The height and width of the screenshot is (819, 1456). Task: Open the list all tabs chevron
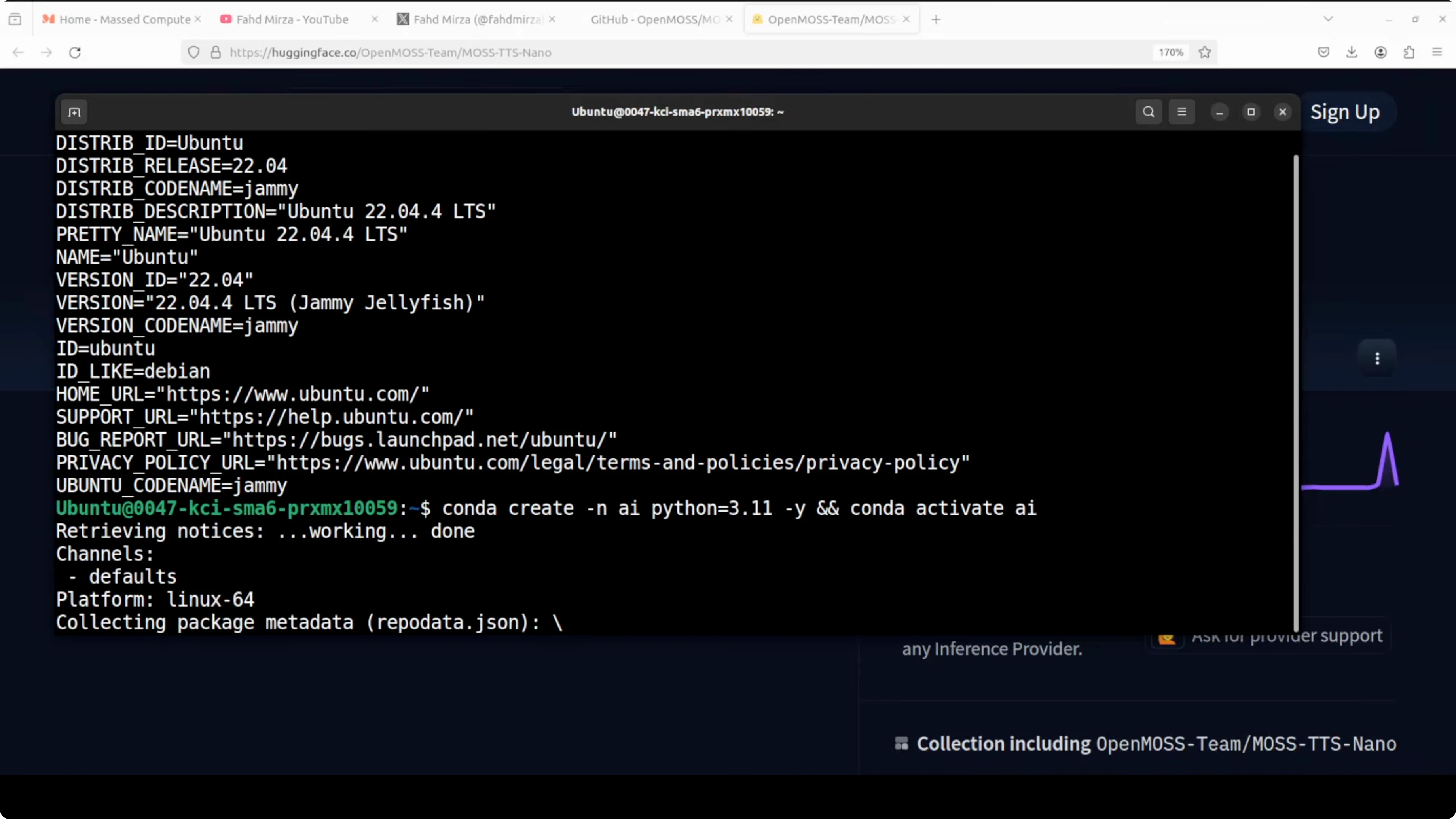[1328, 19]
